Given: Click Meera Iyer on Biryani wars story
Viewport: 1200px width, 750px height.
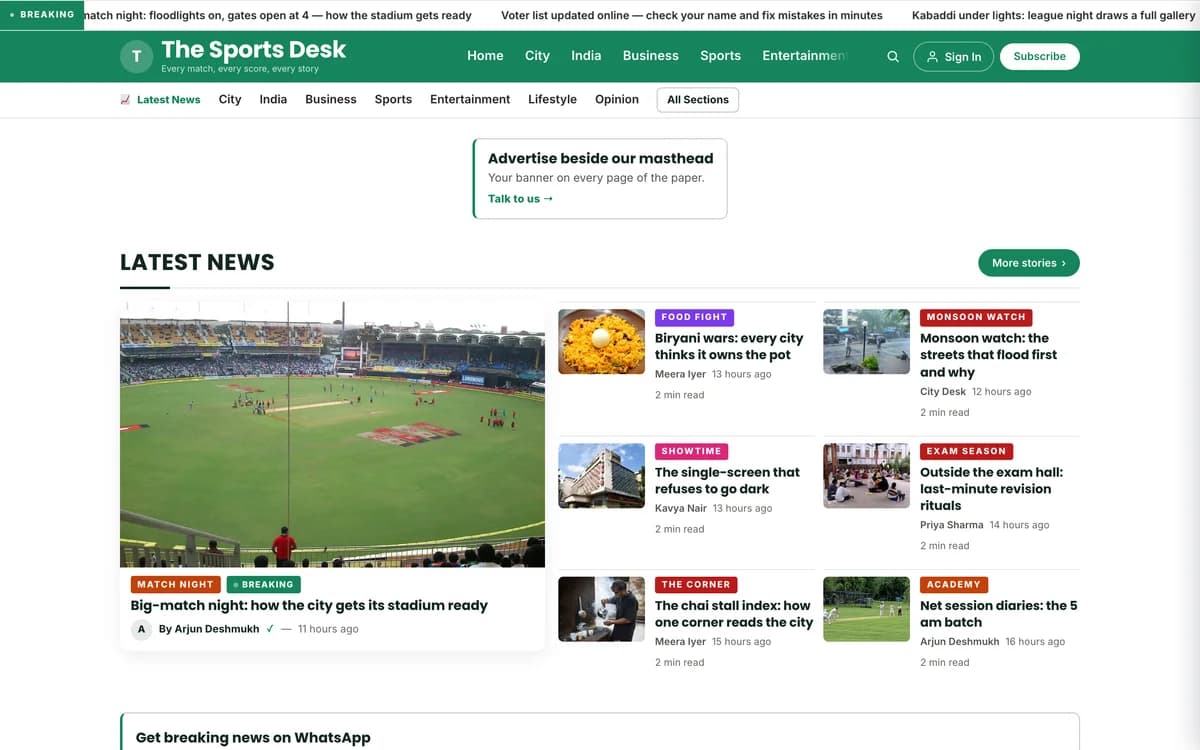Looking at the screenshot, I should click(x=680, y=374).
